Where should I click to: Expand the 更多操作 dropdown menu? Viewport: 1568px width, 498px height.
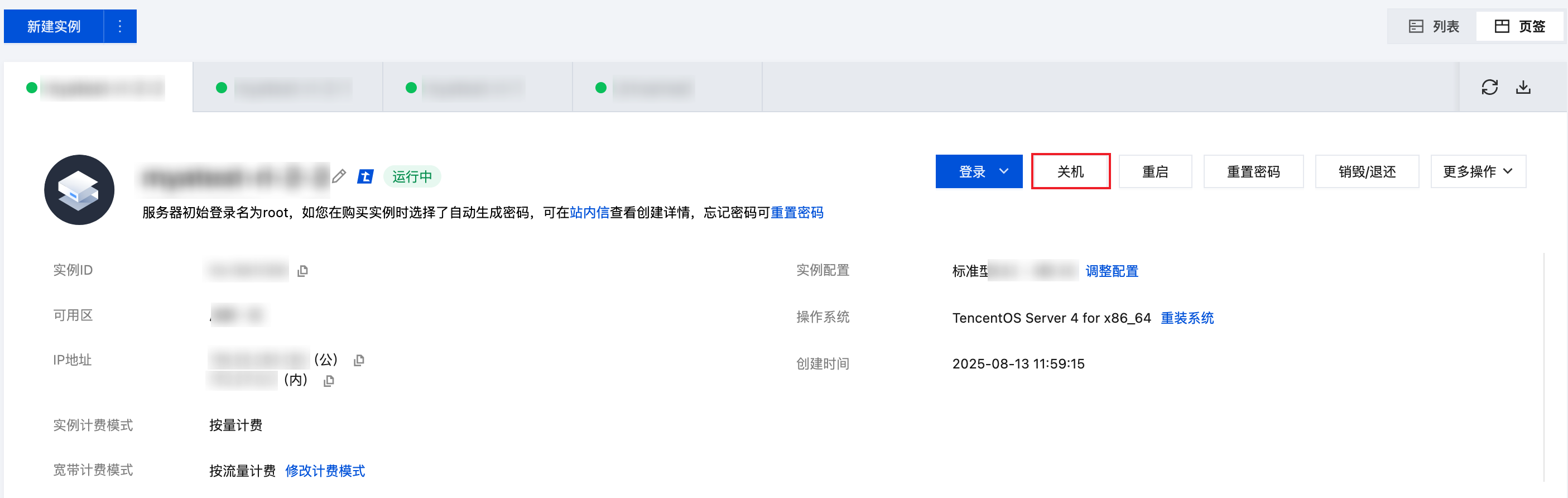click(x=1477, y=172)
